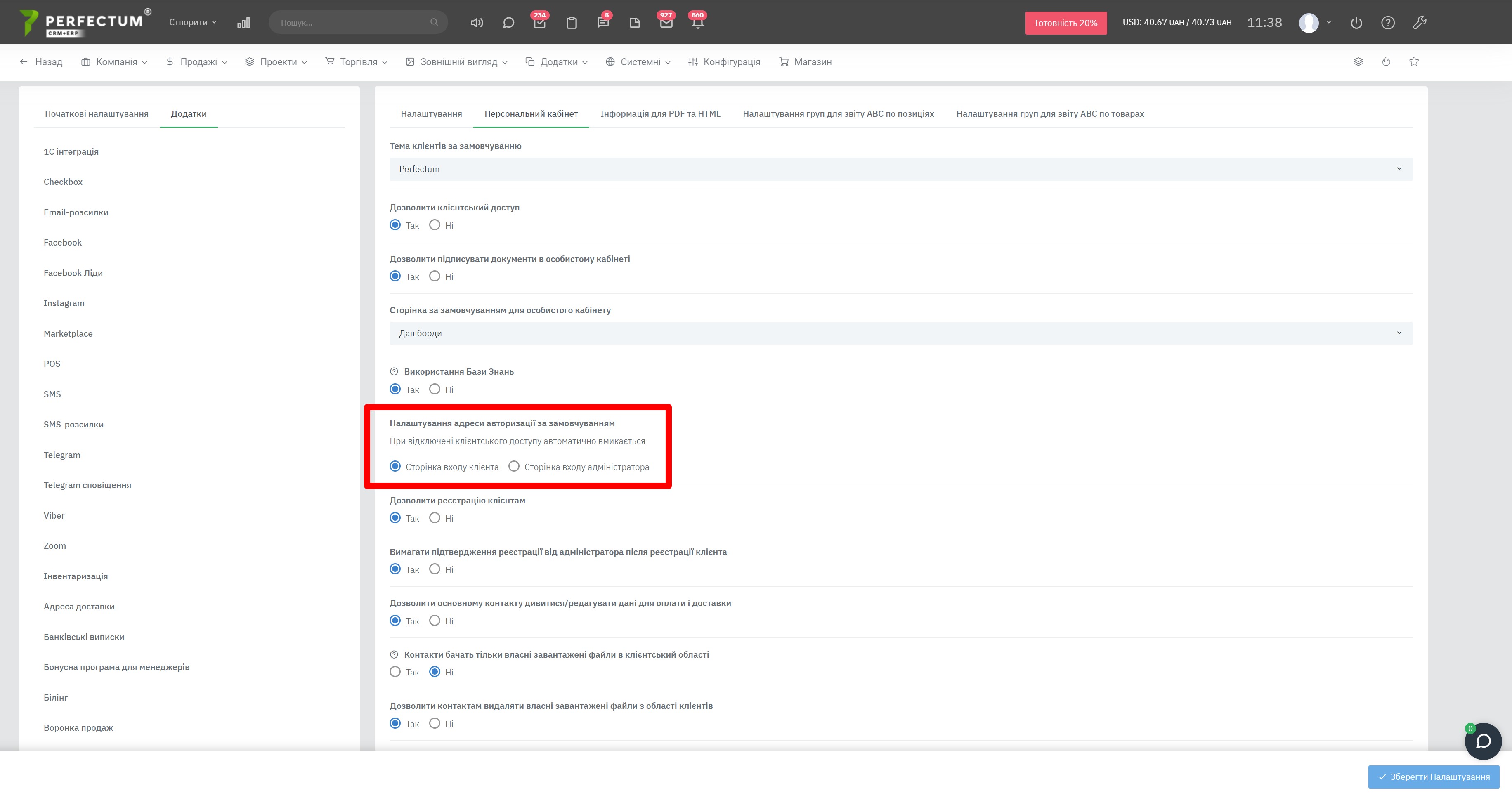The image size is (1512, 798).
Task: Click the bar chart dashboard icon
Action: [243, 23]
